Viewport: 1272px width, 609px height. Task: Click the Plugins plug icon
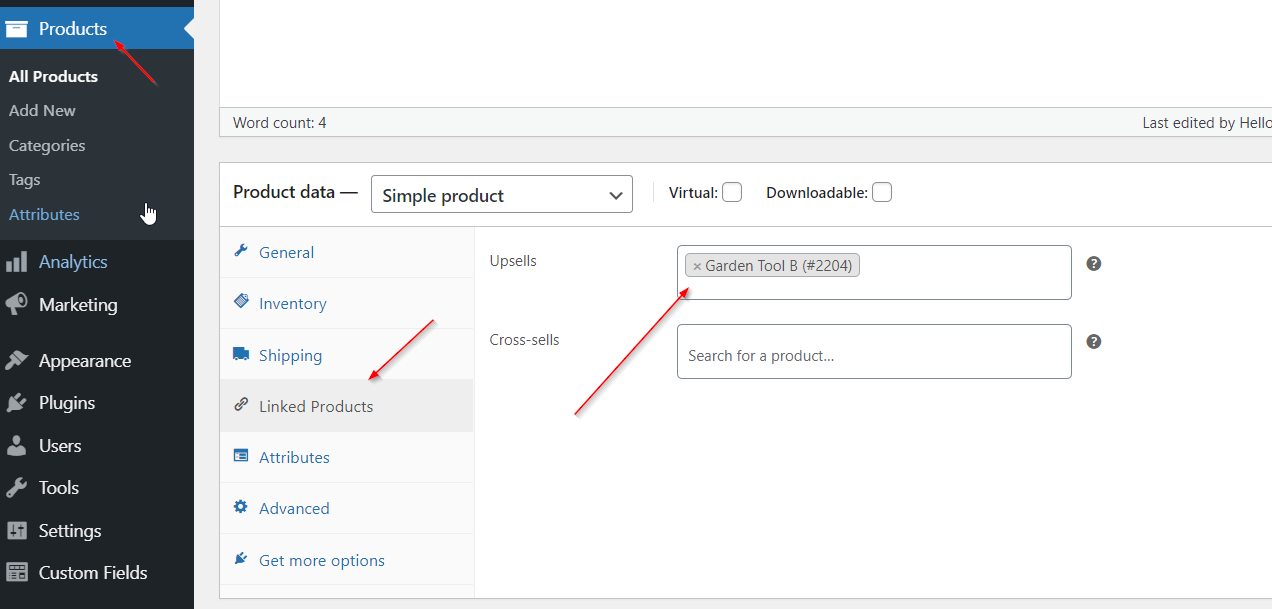[x=16, y=403]
